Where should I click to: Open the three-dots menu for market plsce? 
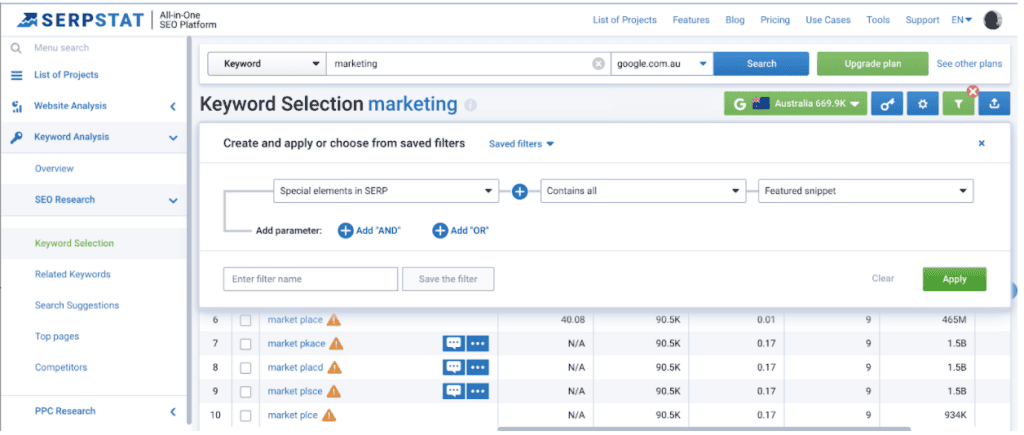tap(477, 391)
